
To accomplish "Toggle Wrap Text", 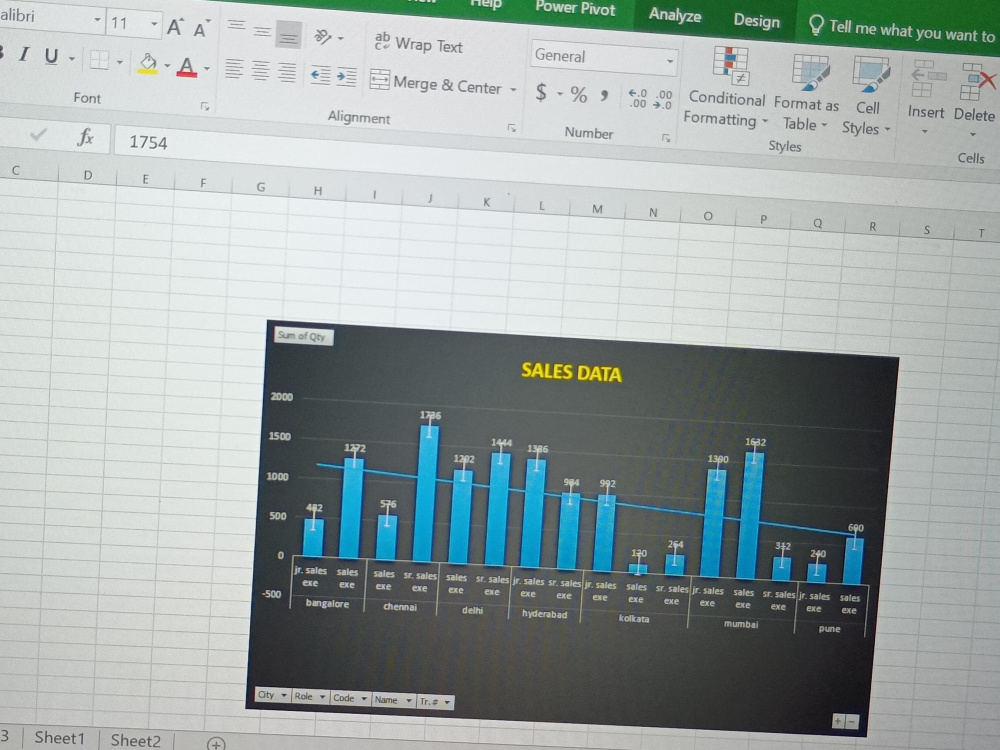I will 419,44.
